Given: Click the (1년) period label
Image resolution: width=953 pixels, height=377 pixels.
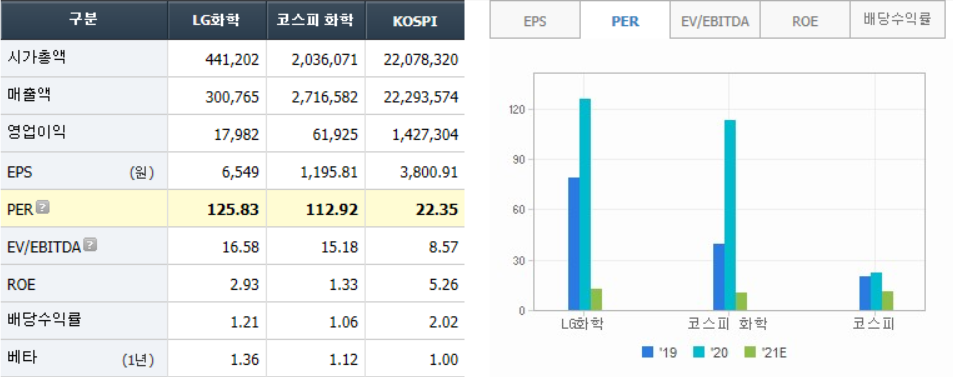Looking at the screenshot, I should coord(138,360).
